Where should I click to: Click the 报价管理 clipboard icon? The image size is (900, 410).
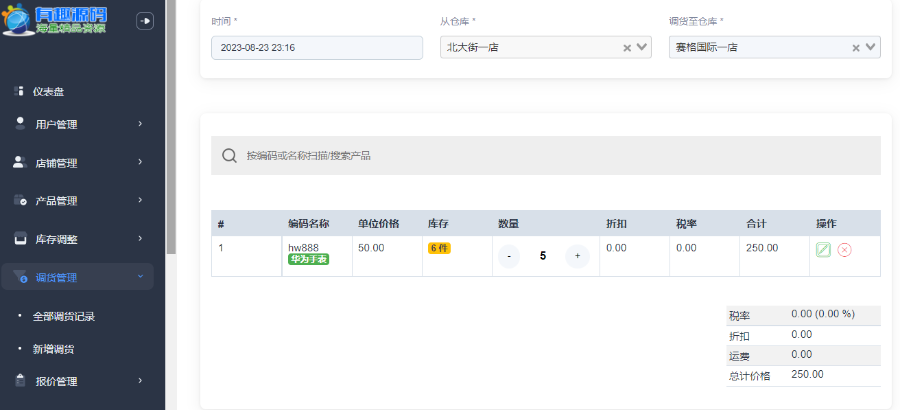20,380
